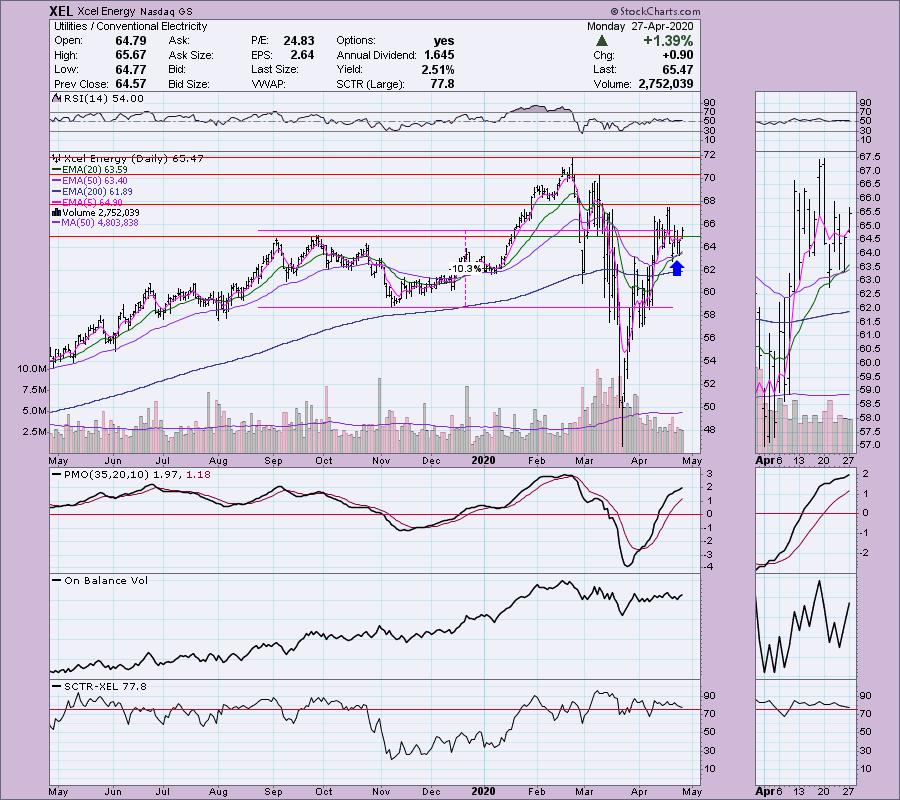Click the Prev Close value 64.57
Image resolution: width=900 pixels, height=800 pixels.
[x=131, y=84]
